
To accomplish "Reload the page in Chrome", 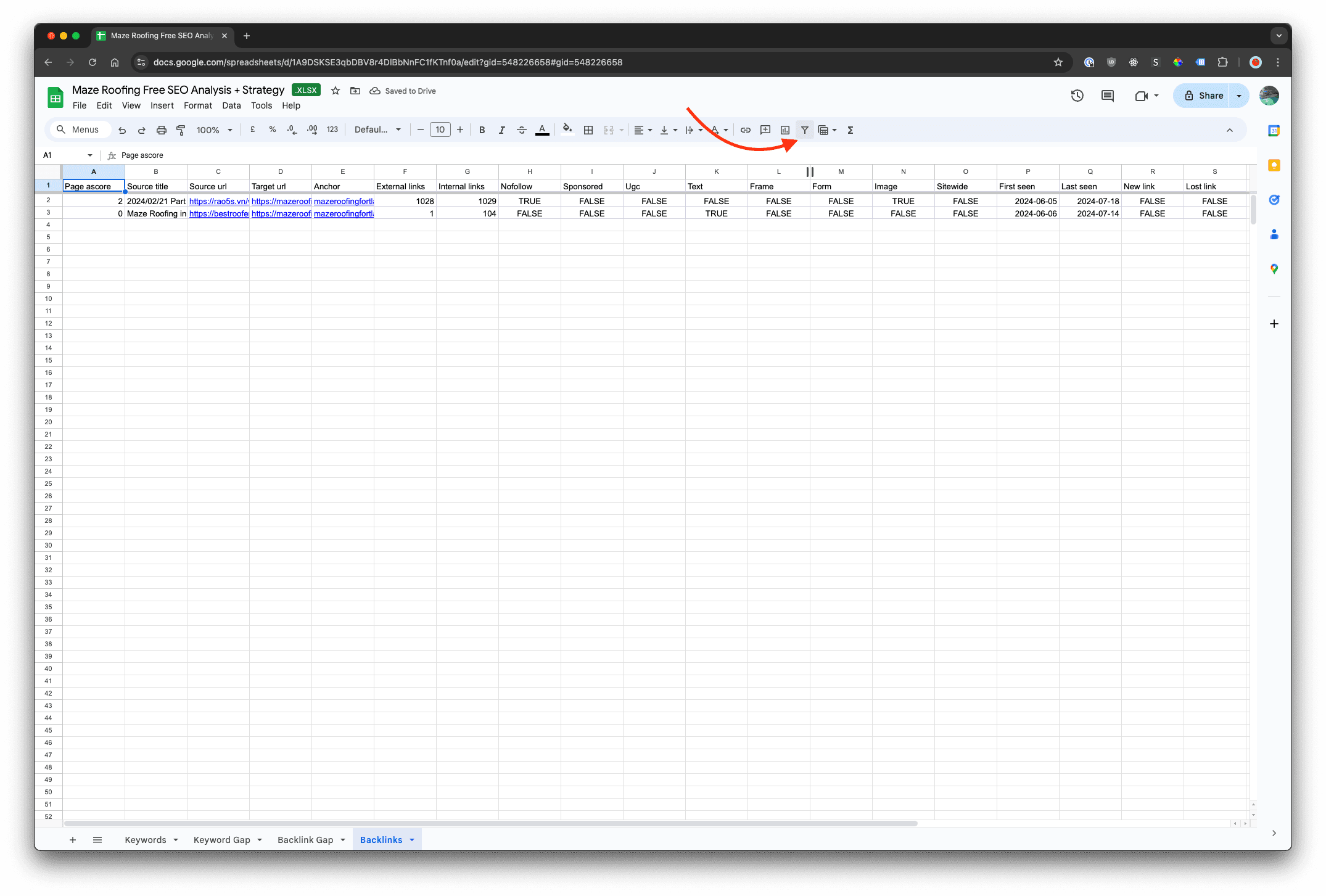I will point(93,62).
